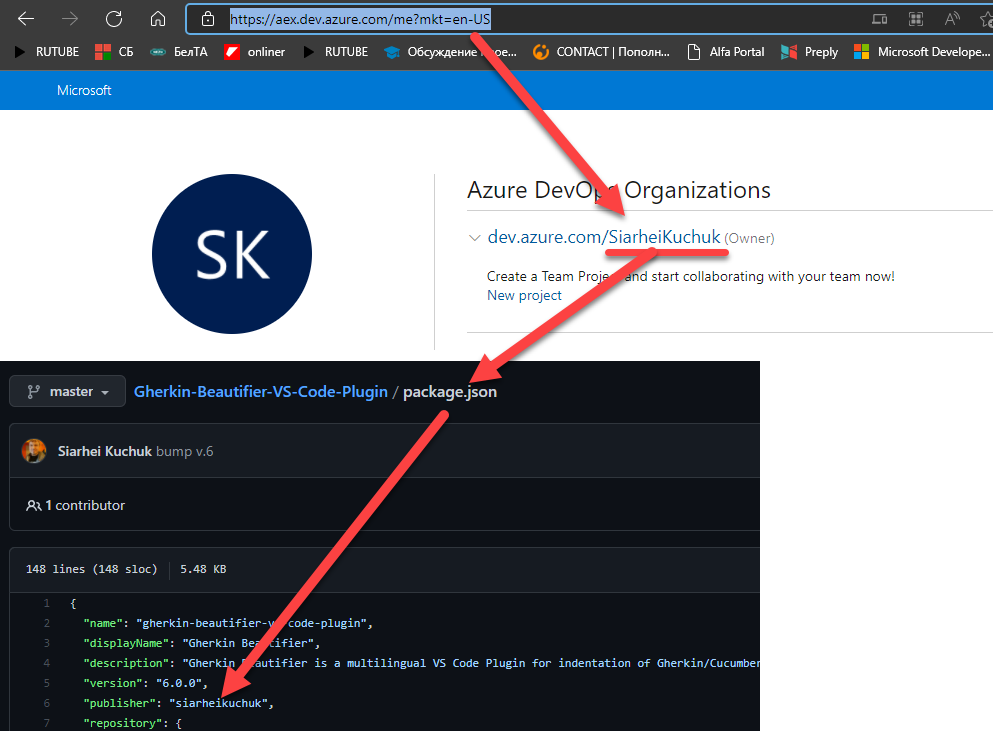Open the Siarhei Kuchuk author link
The width and height of the screenshot is (993, 731).
[x=104, y=451]
